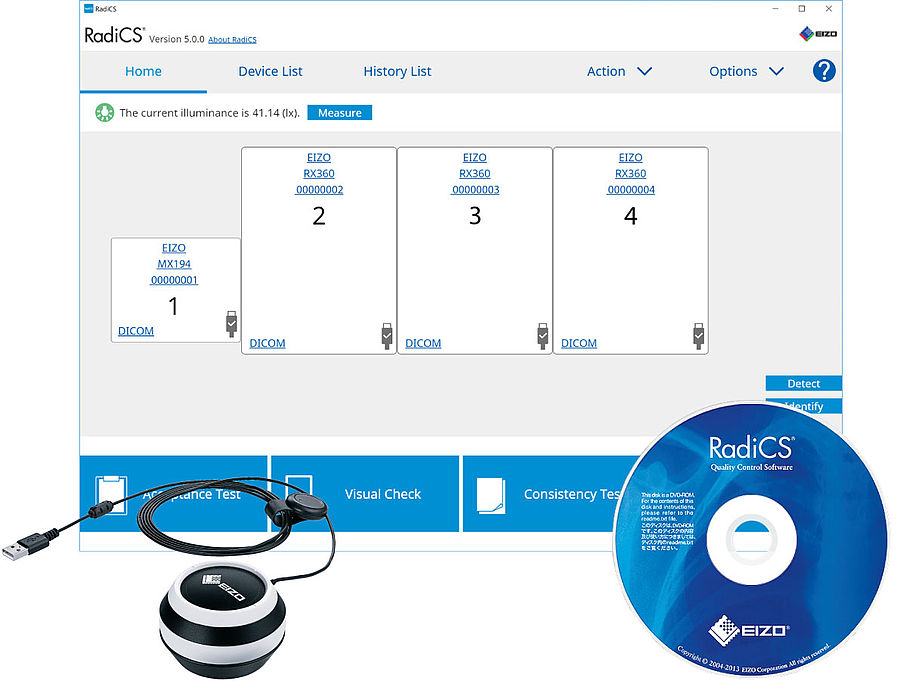Open DICOM link on monitor 4 card

[x=579, y=343]
